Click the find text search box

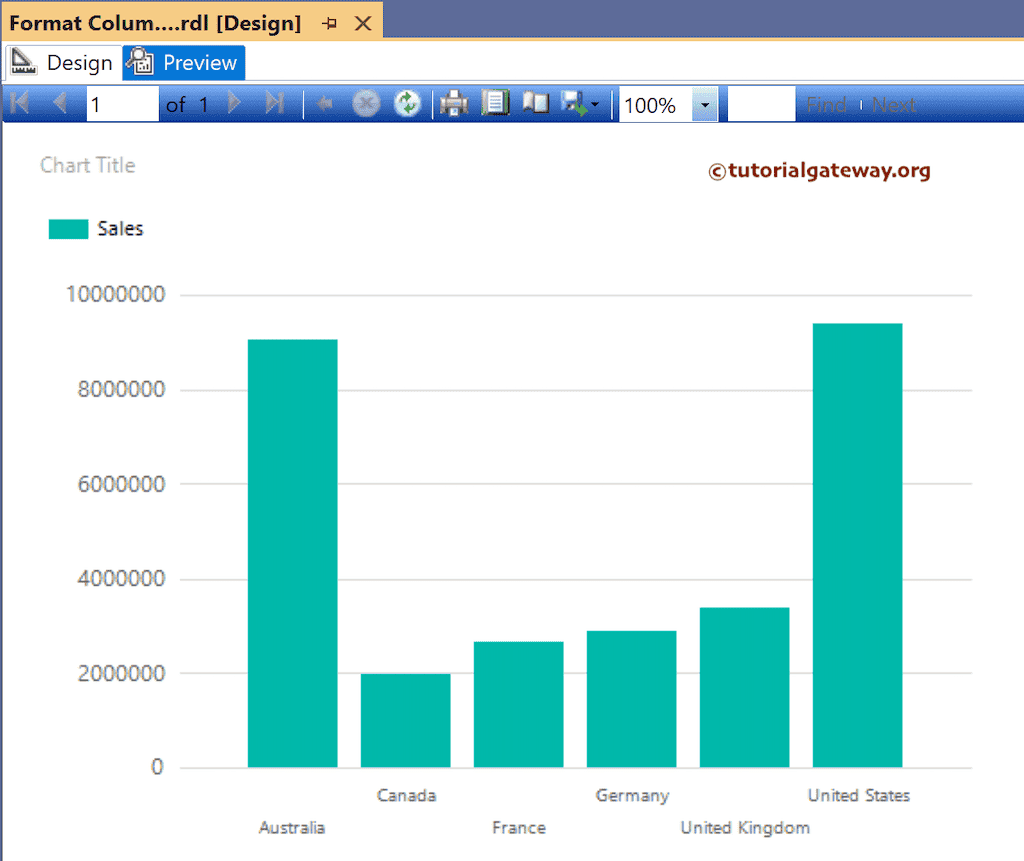point(761,105)
